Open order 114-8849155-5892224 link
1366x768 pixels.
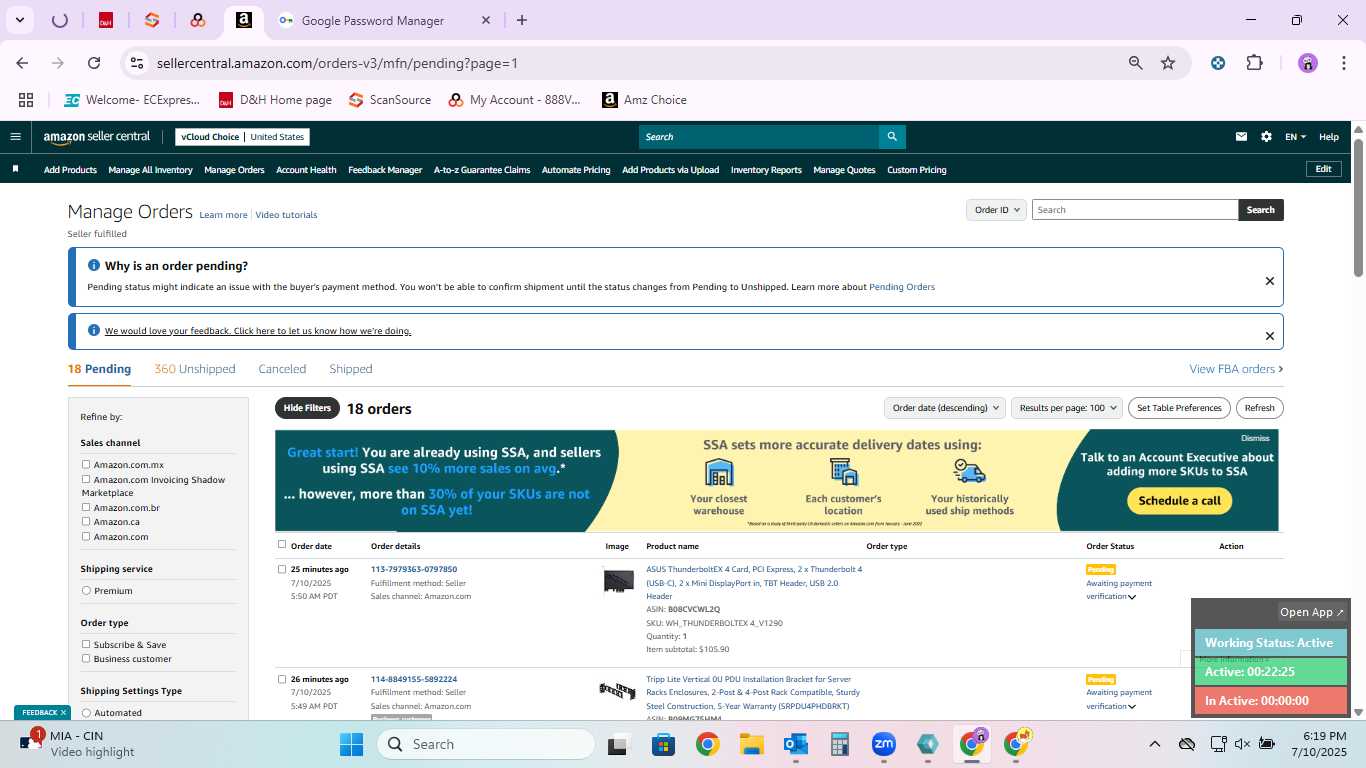[x=414, y=679]
